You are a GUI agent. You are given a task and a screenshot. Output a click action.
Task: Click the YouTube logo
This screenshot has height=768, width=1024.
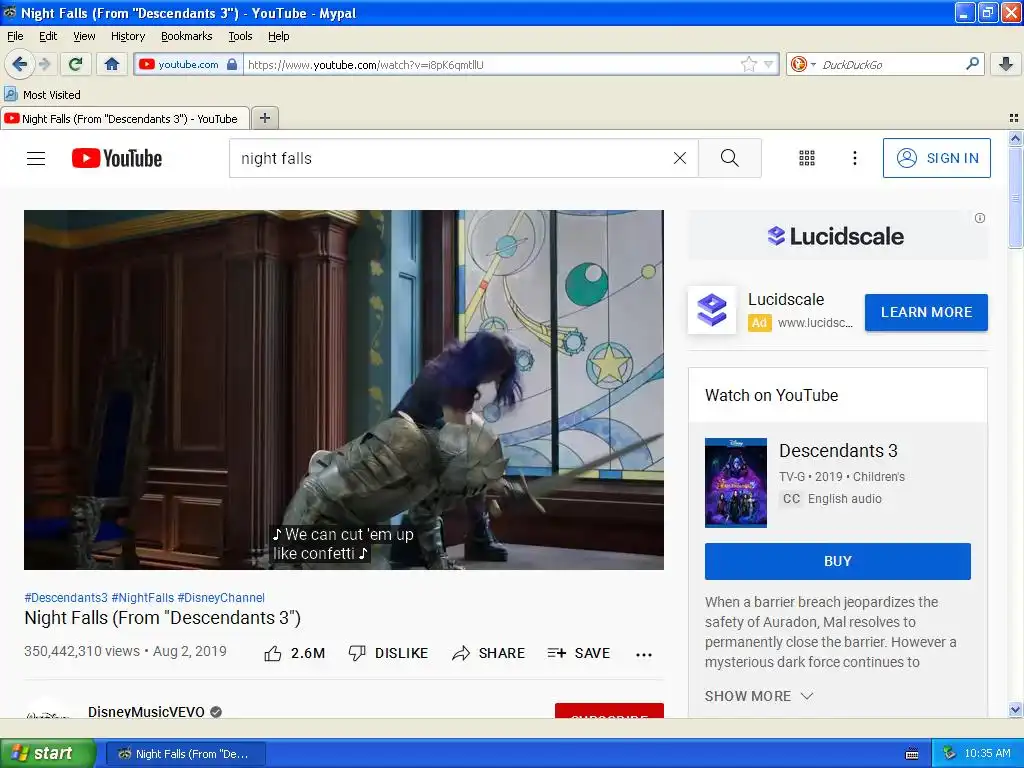click(117, 158)
